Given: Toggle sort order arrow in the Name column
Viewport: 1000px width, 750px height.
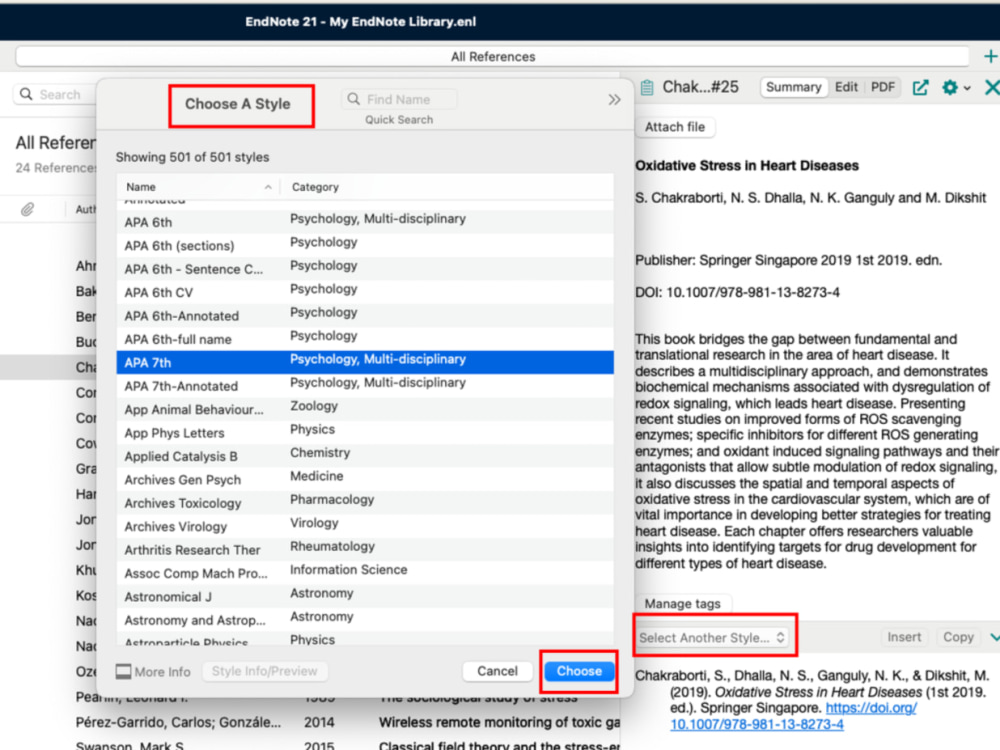Looking at the screenshot, I should pos(268,187).
